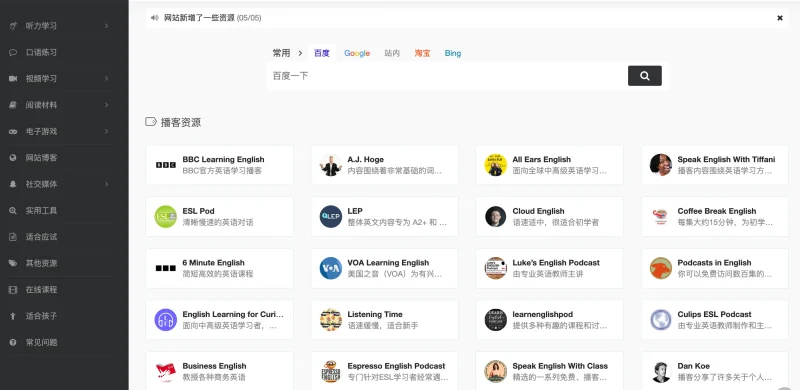Click the bell icon beside 社交媒体

coord(13,184)
